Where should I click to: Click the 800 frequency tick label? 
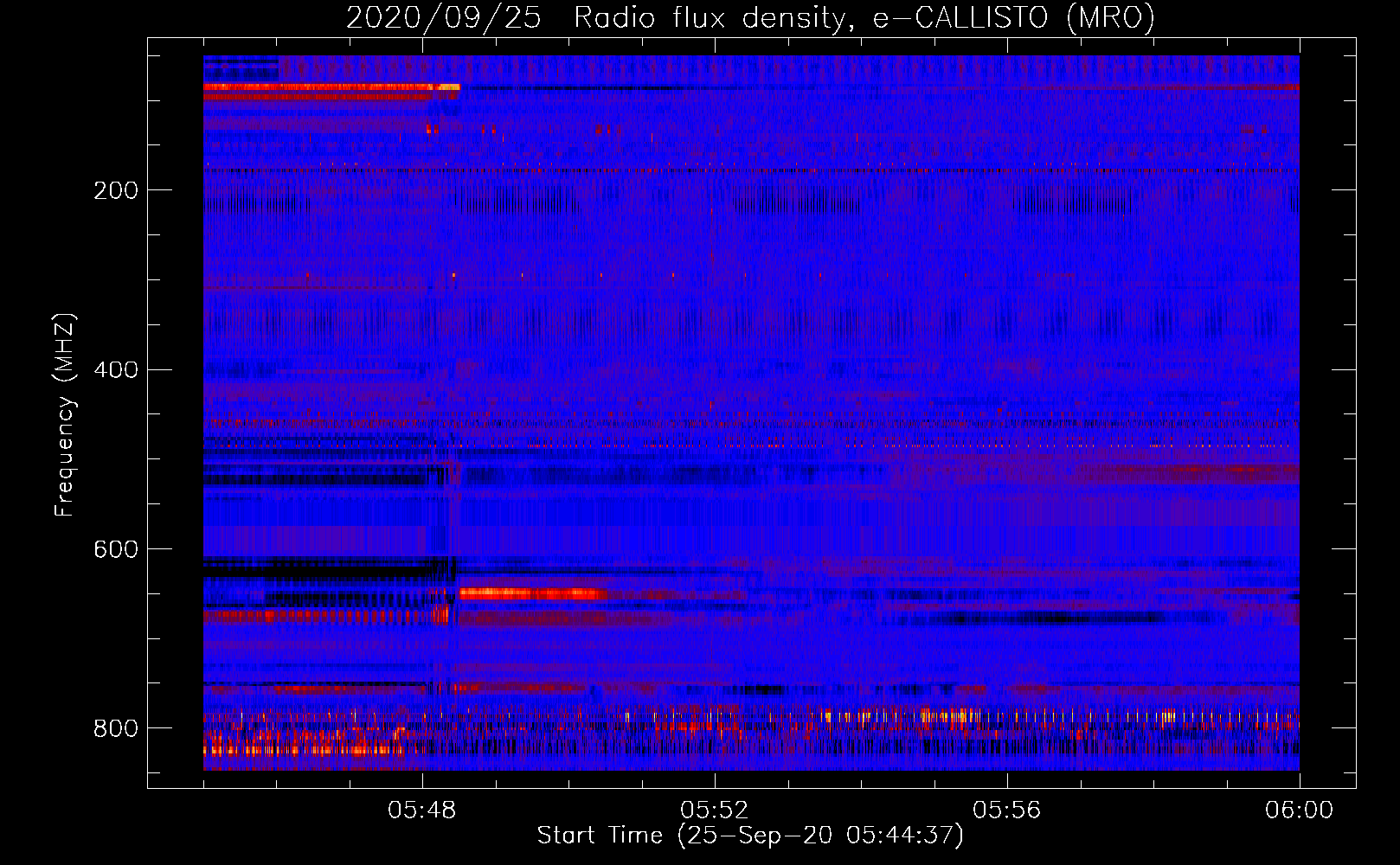point(116,729)
